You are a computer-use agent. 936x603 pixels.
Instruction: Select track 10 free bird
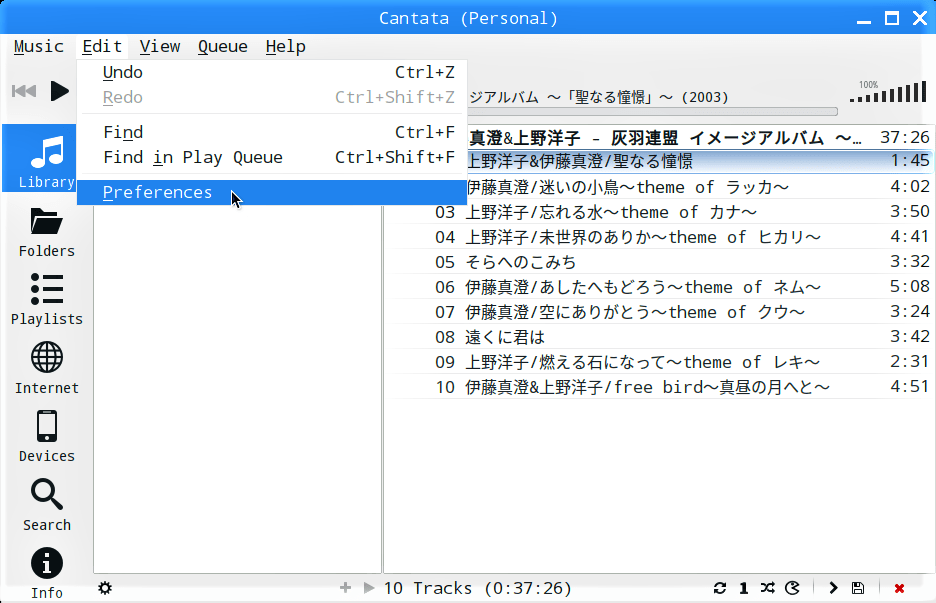tap(661, 387)
